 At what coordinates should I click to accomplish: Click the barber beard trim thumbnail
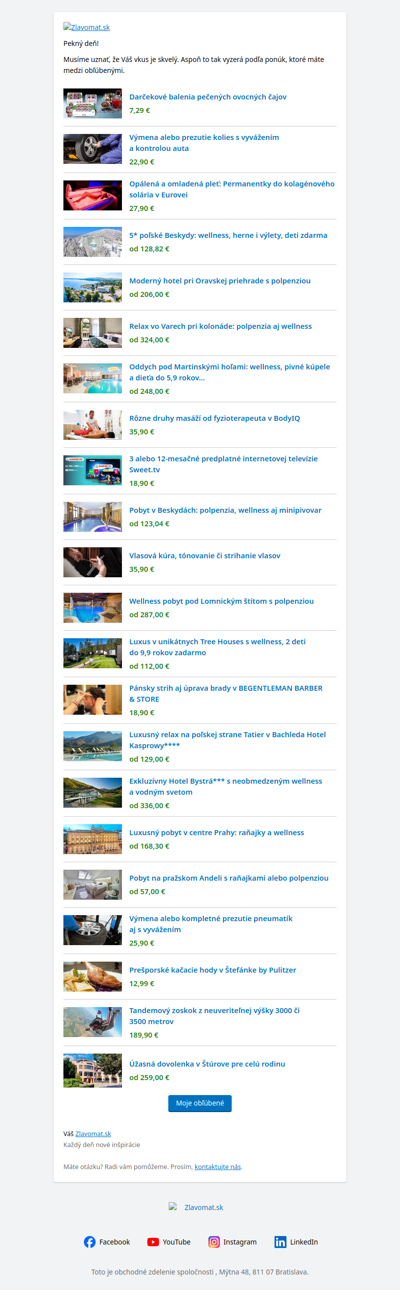tap(92, 699)
